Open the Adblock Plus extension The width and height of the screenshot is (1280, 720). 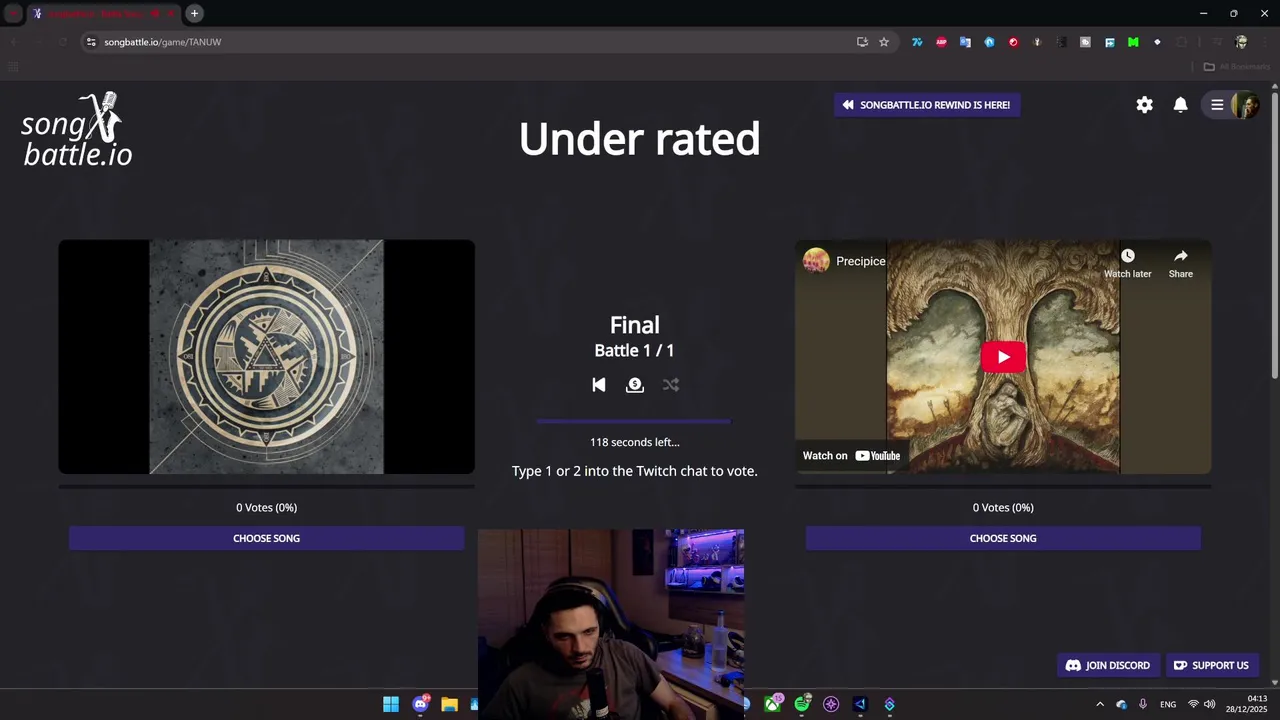[941, 42]
